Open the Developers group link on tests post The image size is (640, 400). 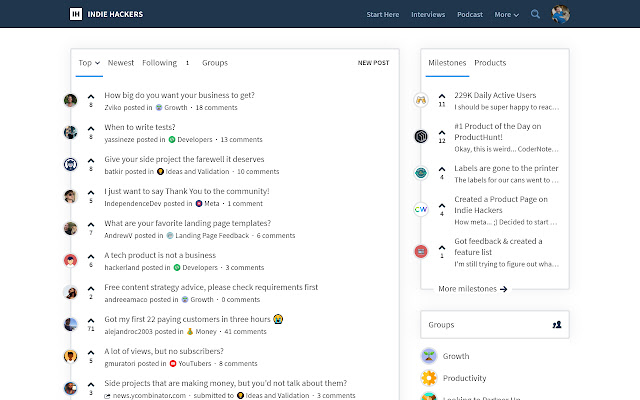pos(191,140)
